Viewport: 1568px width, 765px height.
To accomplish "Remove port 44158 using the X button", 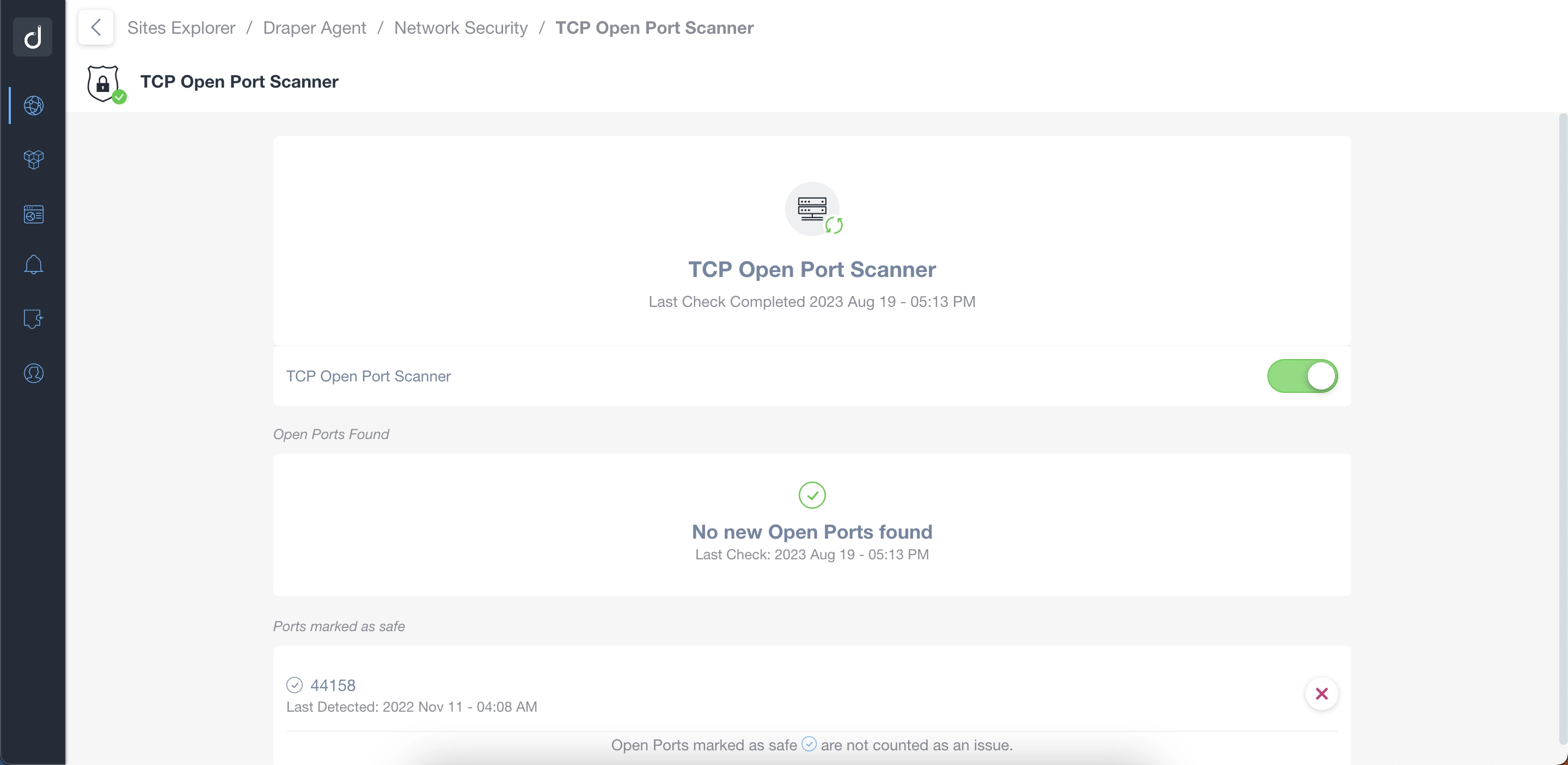I will (1321, 694).
